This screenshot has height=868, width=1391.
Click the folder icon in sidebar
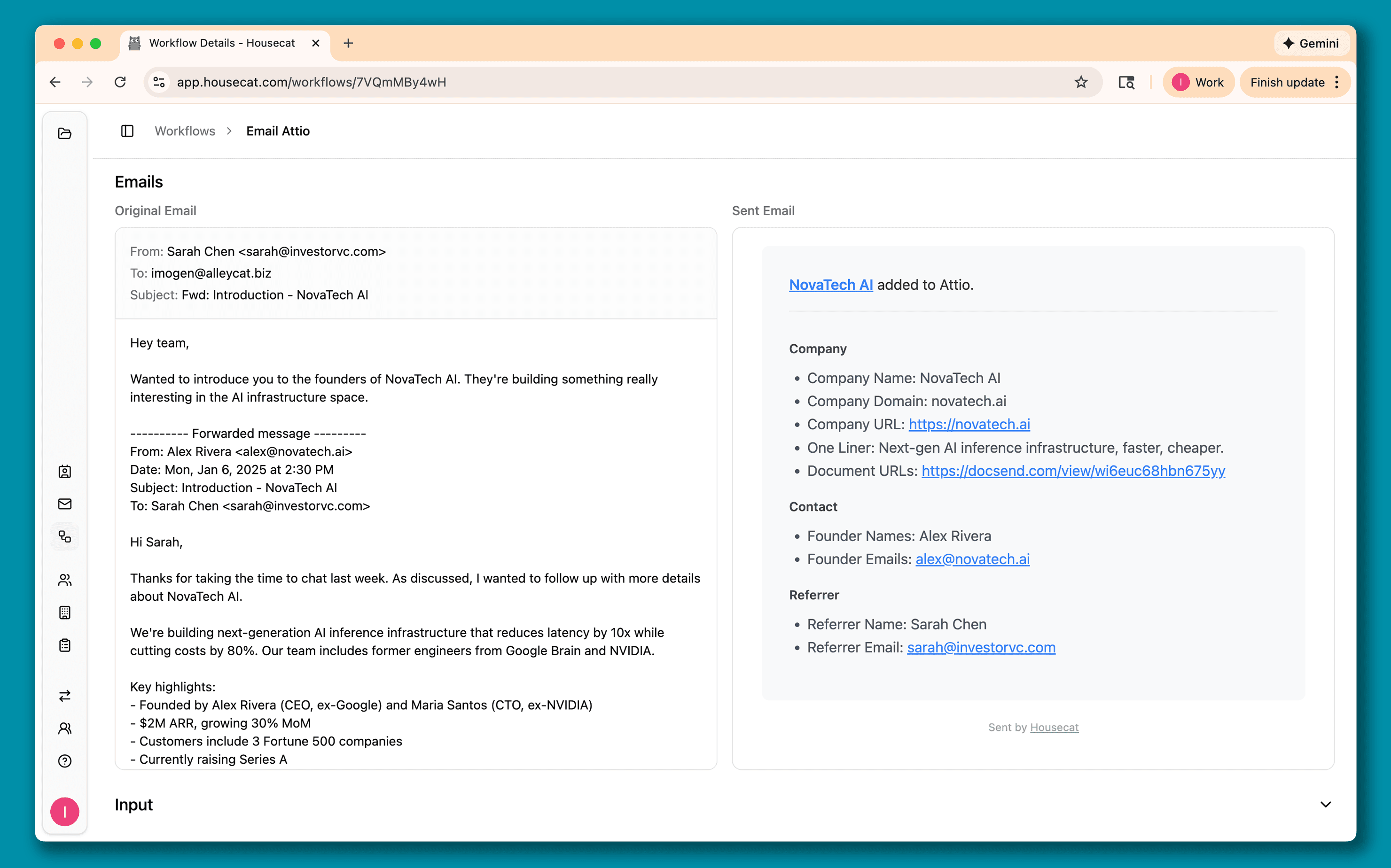point(65,133)
